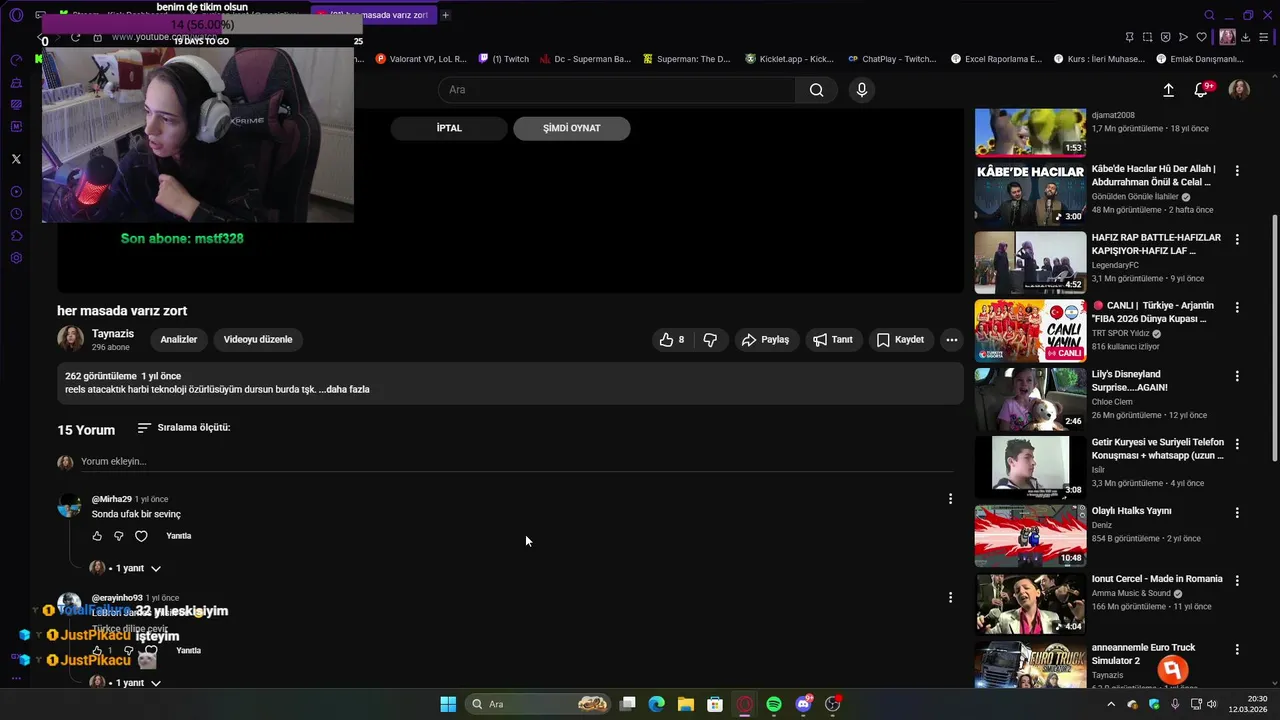Dislike the video with thumbs down
The width and height of the screenshot is (1280, 720).
tap(710, 340)
